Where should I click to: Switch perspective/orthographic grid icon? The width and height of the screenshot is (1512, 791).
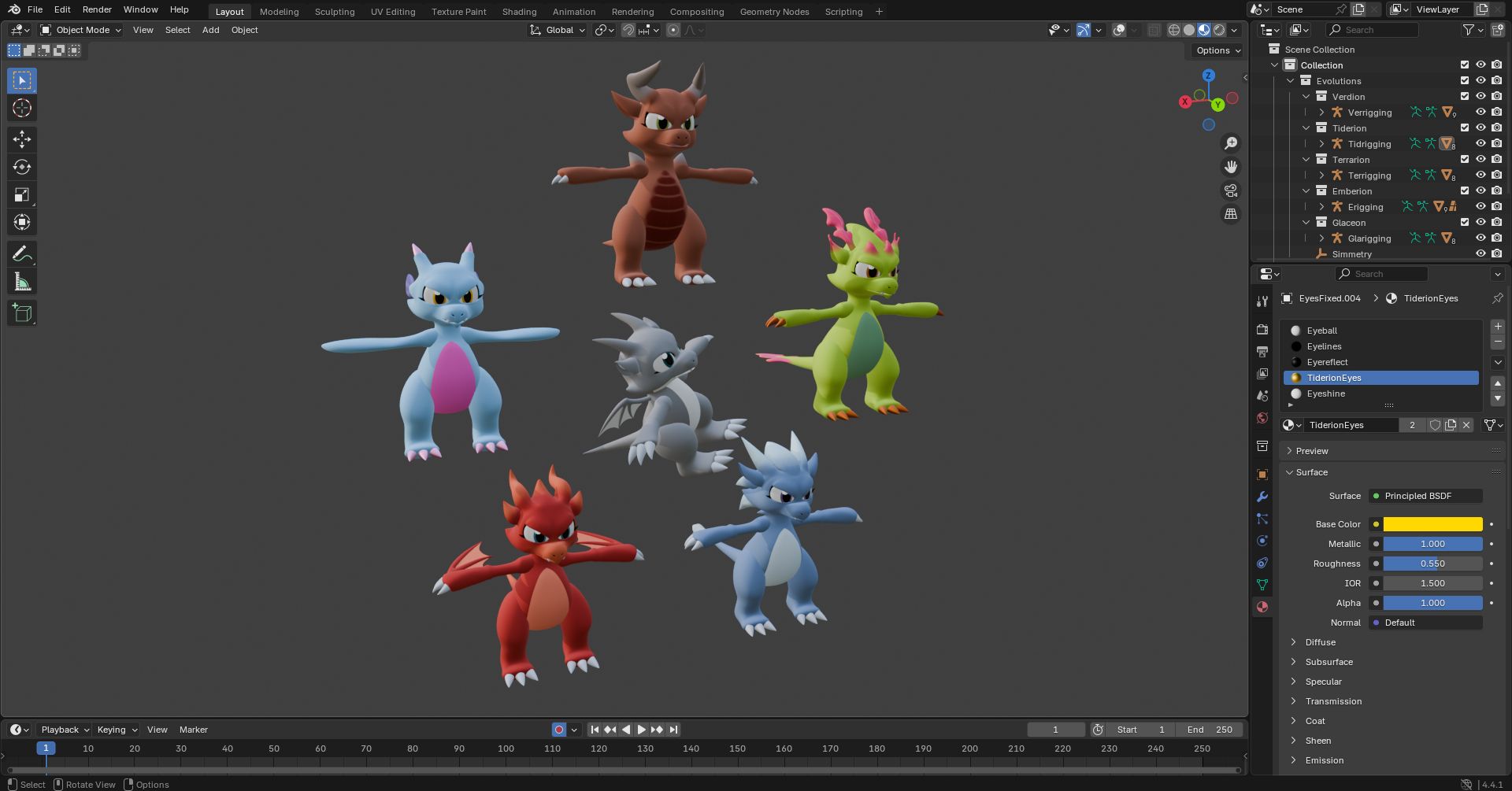pyautogui.click(x=1230, y=214)
